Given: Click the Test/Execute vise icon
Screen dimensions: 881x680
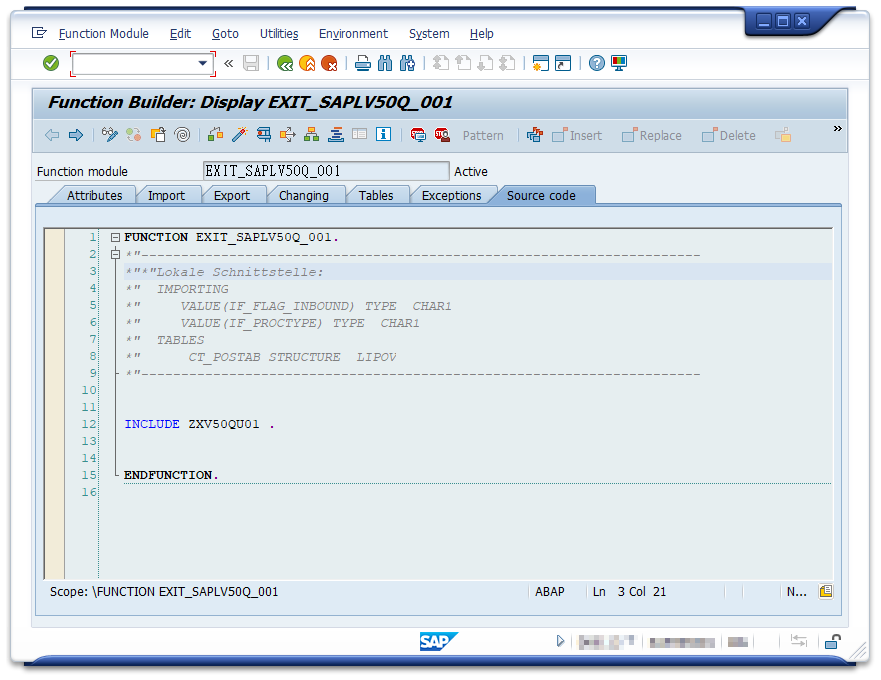Looking at the screenshot, I should [x=264, y=135].
